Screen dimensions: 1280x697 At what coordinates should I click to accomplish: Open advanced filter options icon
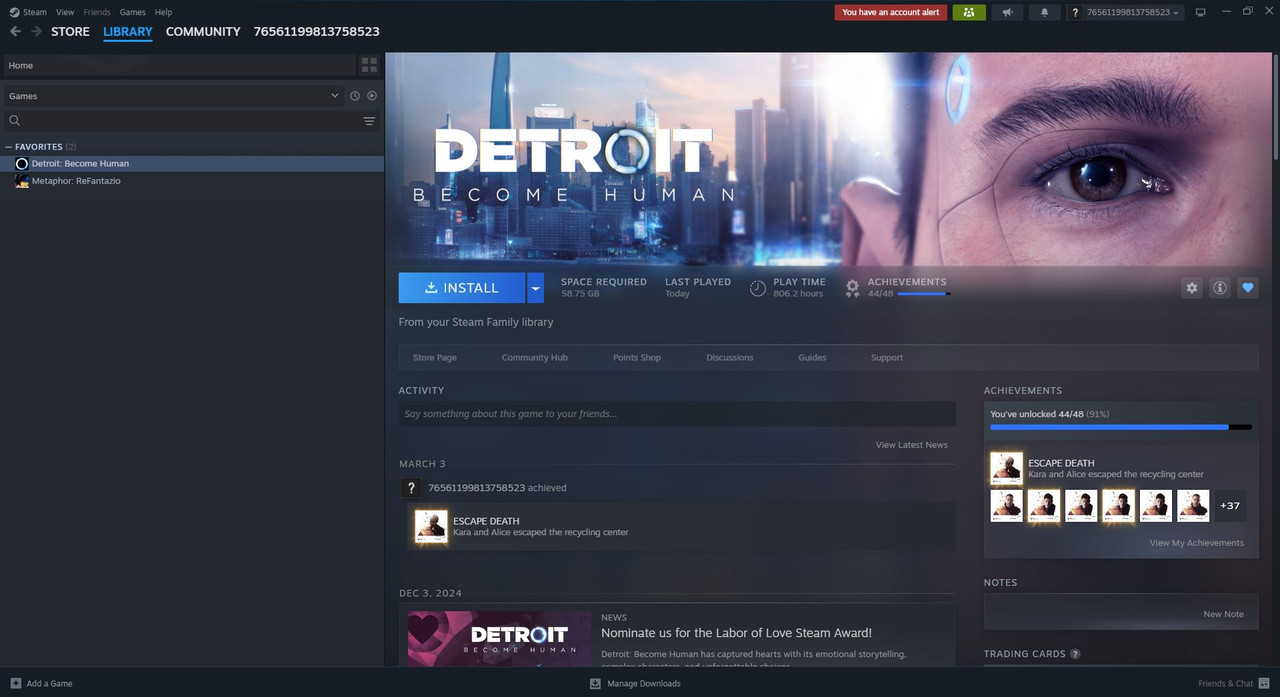coord(369,121)
